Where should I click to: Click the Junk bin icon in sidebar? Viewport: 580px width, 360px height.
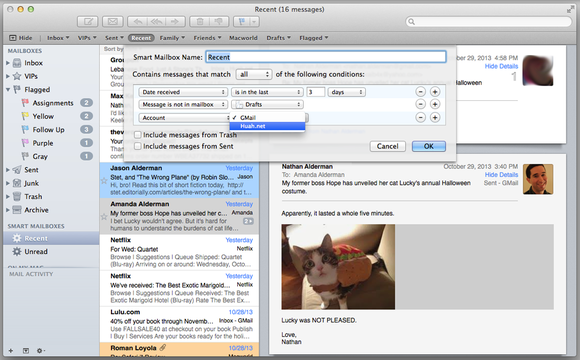coord(17,183)
